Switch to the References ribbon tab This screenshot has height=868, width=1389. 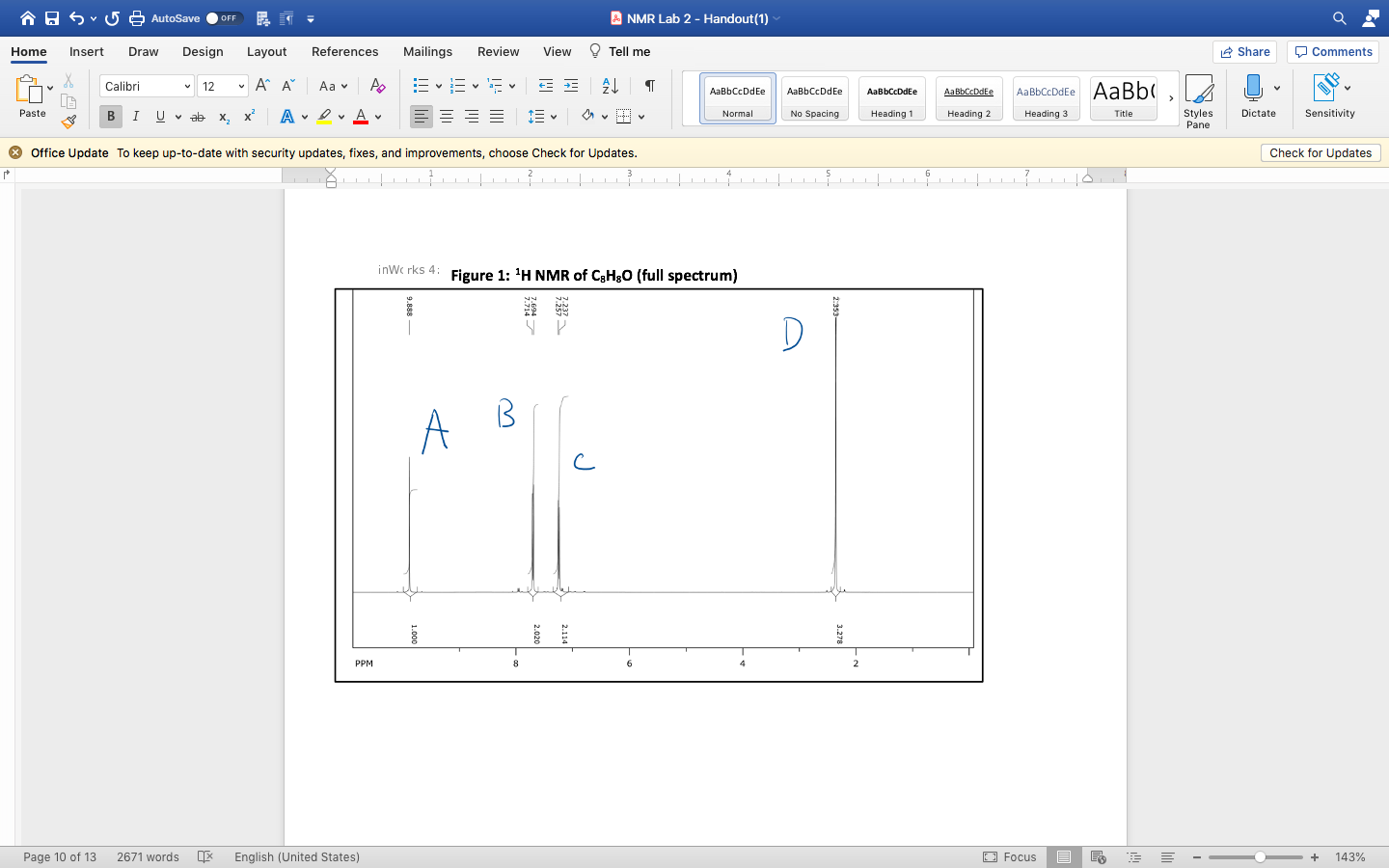344,51
